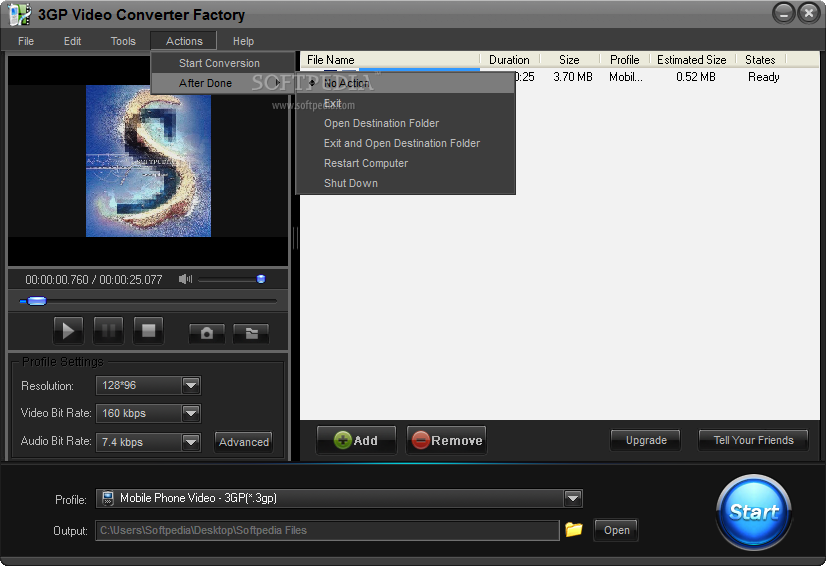Select Shut Down after done
The height and width of the screenshot is (566, 826).
pos(406,183)
